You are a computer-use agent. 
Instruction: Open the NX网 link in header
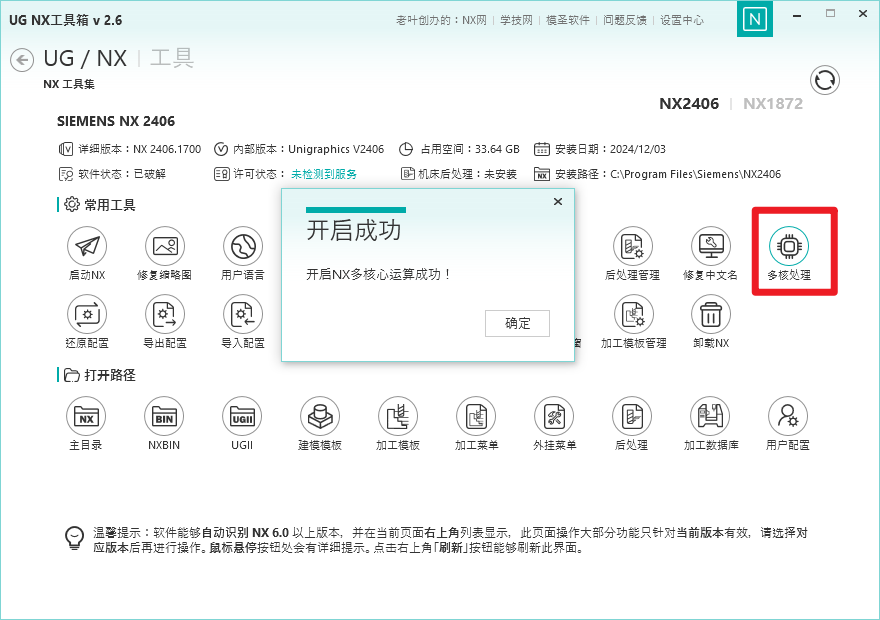[x=474, y=20]
